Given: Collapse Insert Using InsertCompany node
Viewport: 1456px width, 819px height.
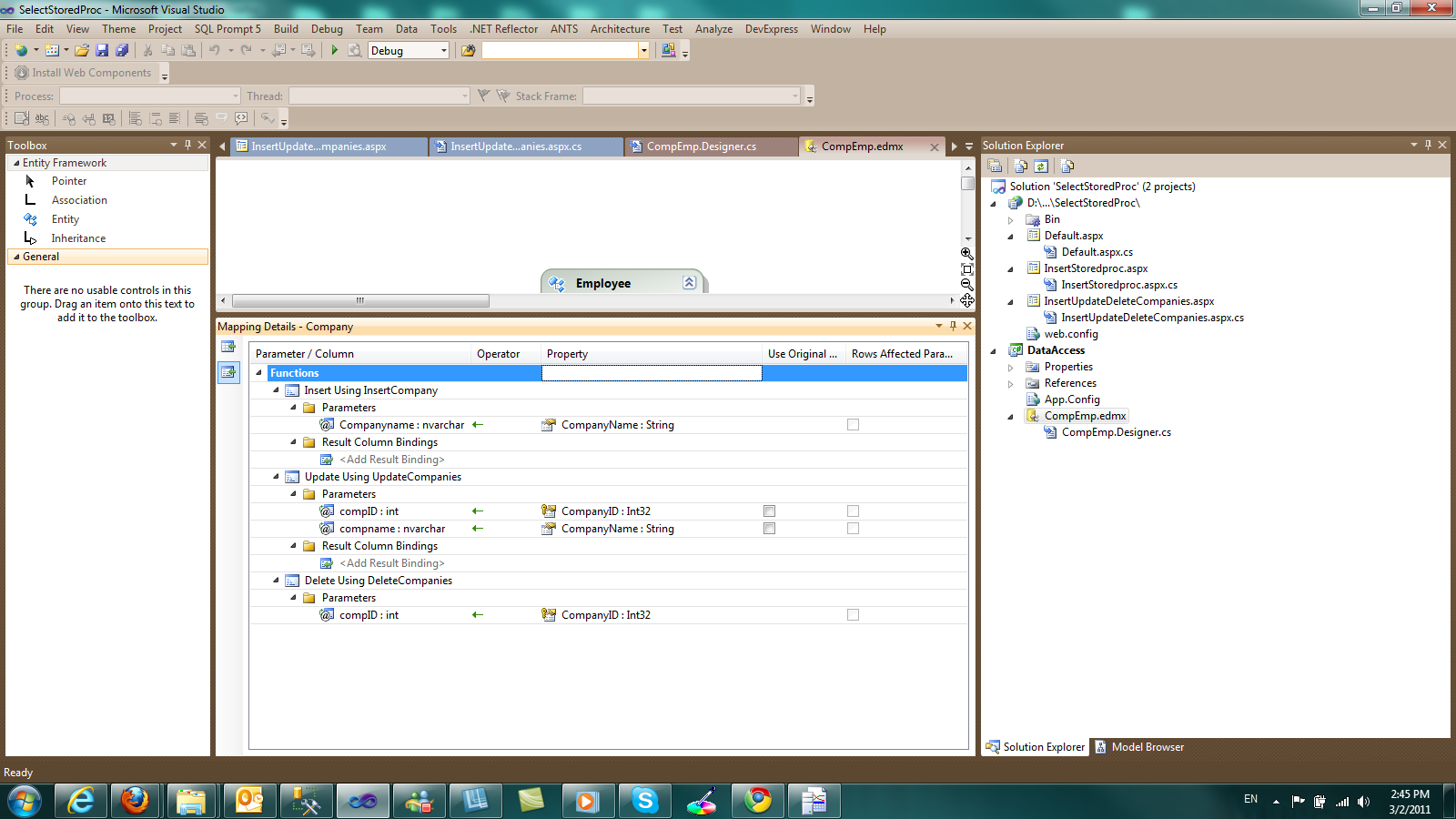Looking at the screenshot, I should pos(277,390).
